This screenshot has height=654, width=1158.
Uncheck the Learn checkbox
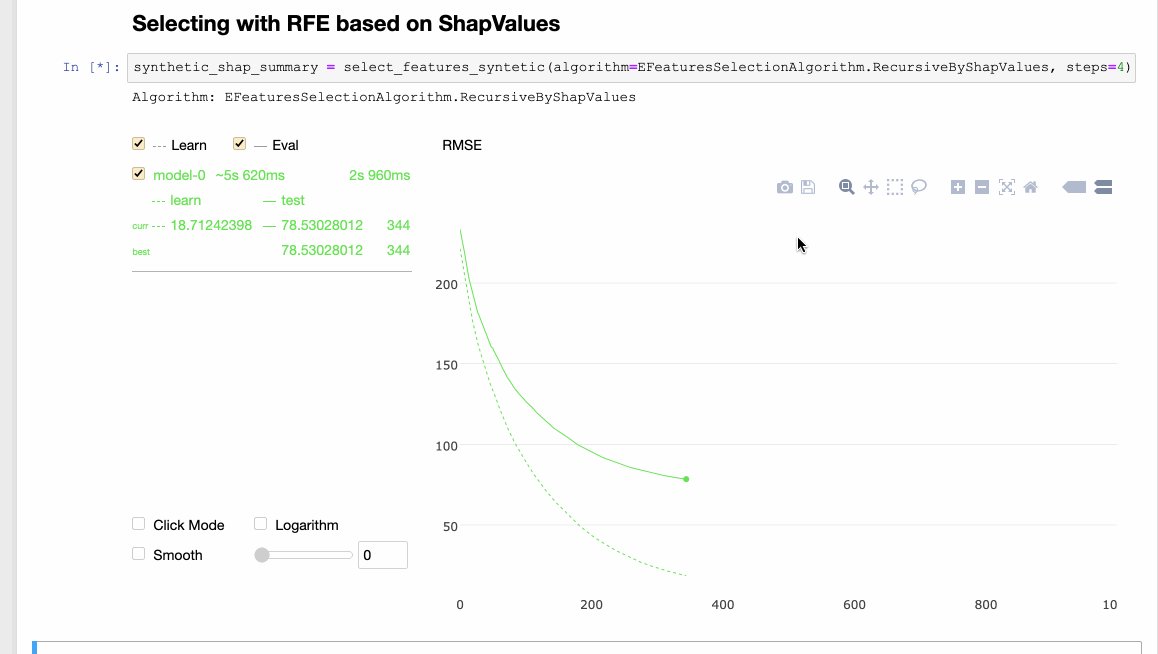(138, 144)
